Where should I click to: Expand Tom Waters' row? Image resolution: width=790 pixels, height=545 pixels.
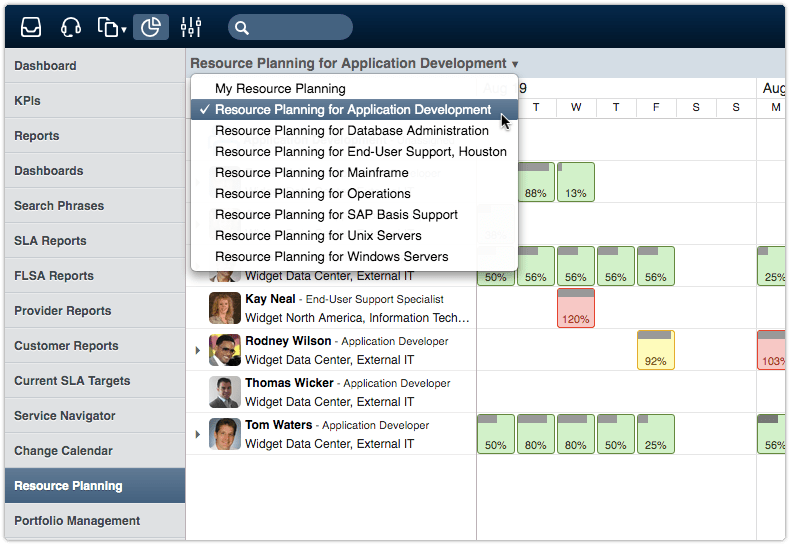coord(197,434)
